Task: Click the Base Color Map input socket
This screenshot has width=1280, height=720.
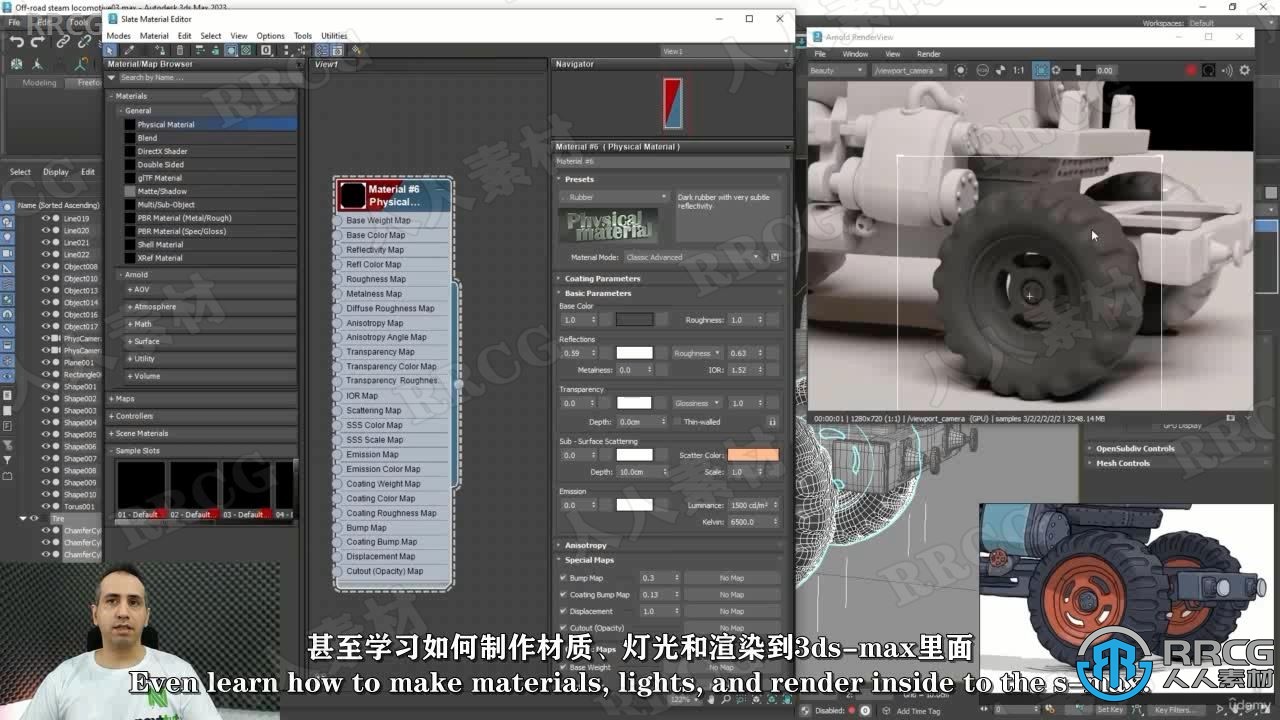Action: tap(338, 235)
